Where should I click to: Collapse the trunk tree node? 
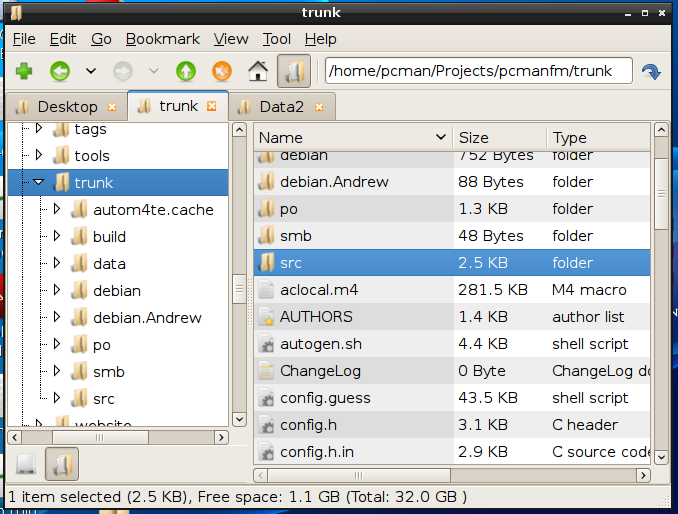pos(39,182)
